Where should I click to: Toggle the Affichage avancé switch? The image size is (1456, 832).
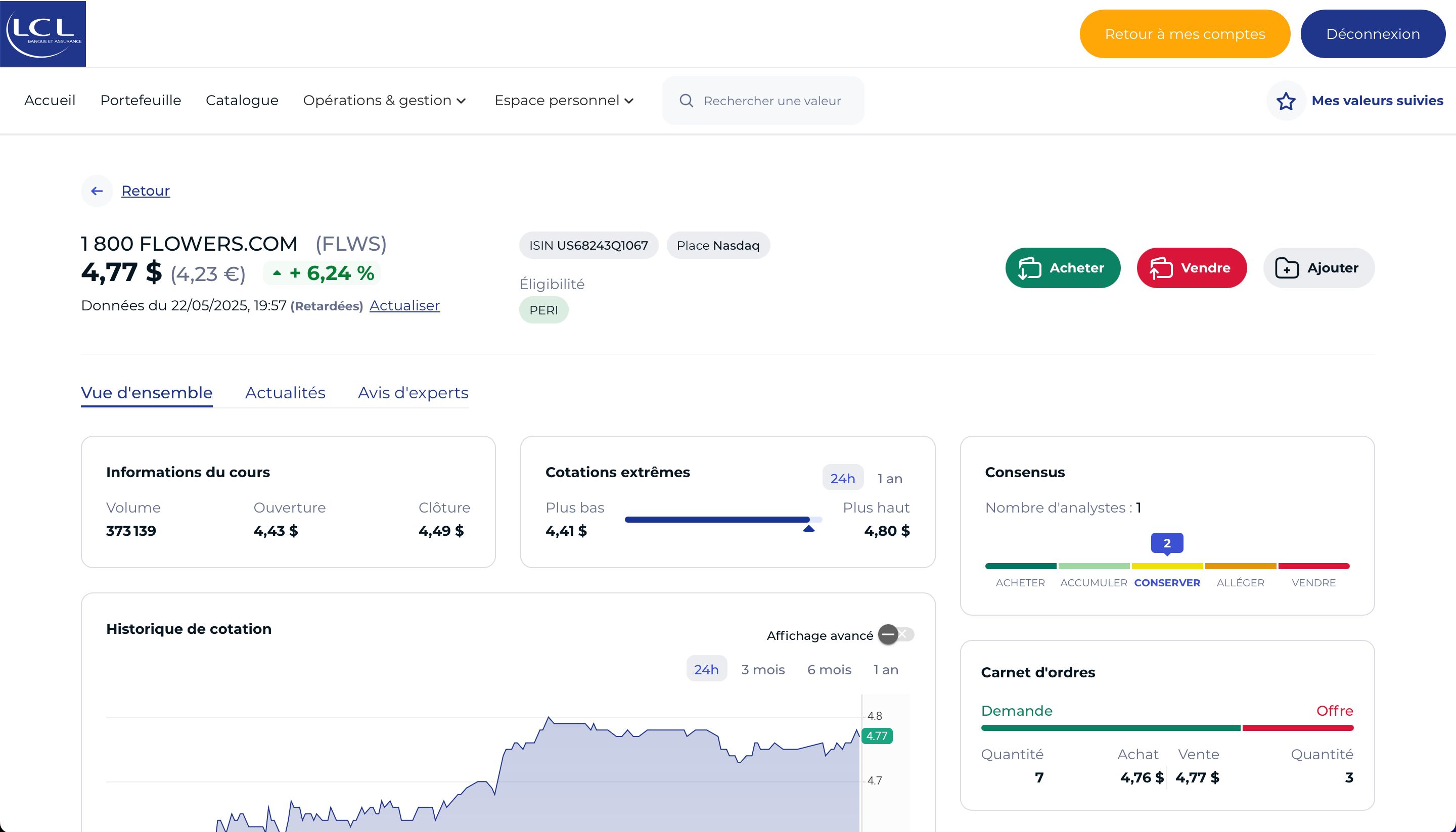pos(895,634)
